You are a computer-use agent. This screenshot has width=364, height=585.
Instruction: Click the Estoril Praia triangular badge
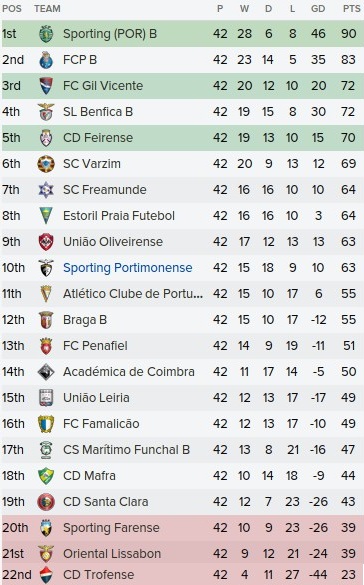click(x=46, y=216)
